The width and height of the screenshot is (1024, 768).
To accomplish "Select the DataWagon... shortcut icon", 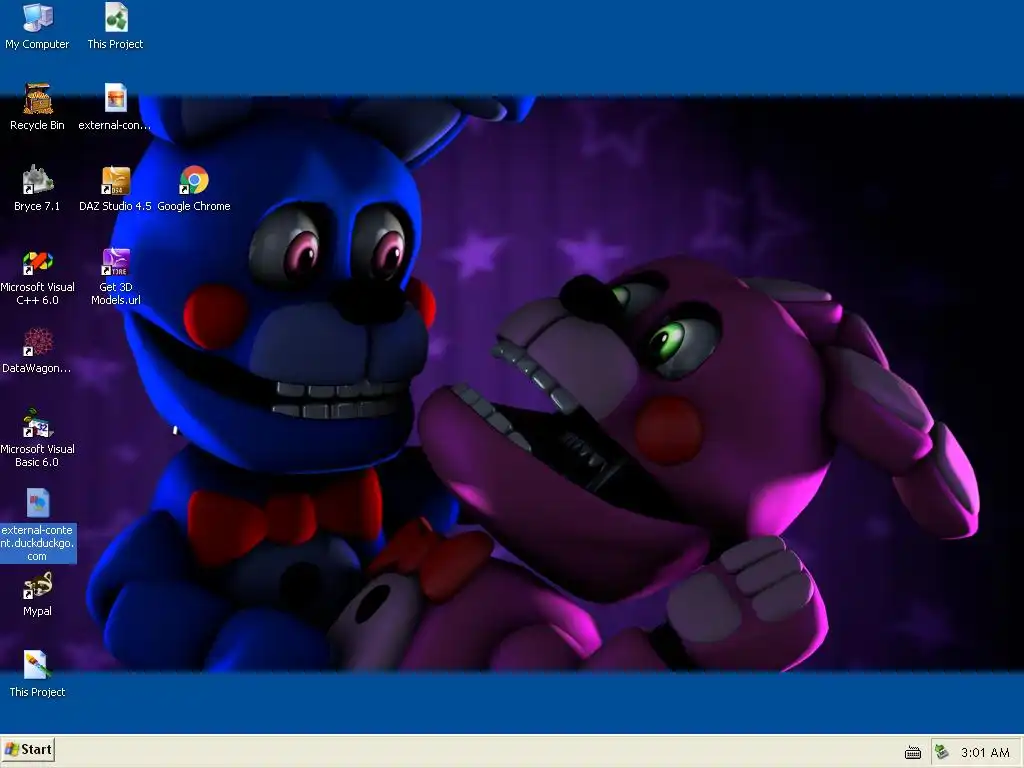I will point(37,351).
